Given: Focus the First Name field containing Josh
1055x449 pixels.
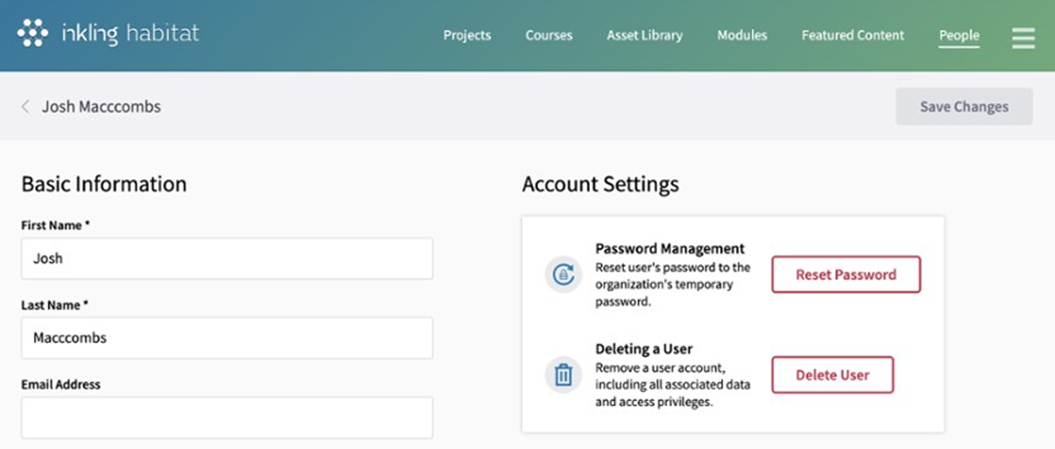Looking at the screenshot, I should pos(227,258).
